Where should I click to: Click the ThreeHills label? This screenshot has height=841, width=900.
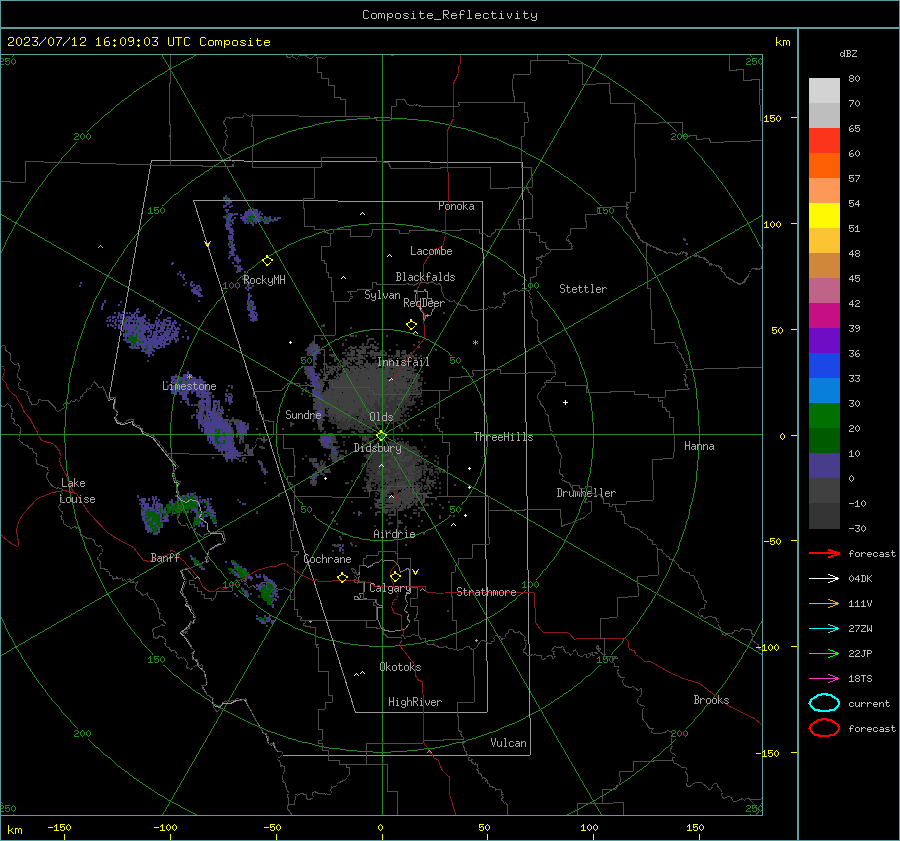[x=503, y=437]
